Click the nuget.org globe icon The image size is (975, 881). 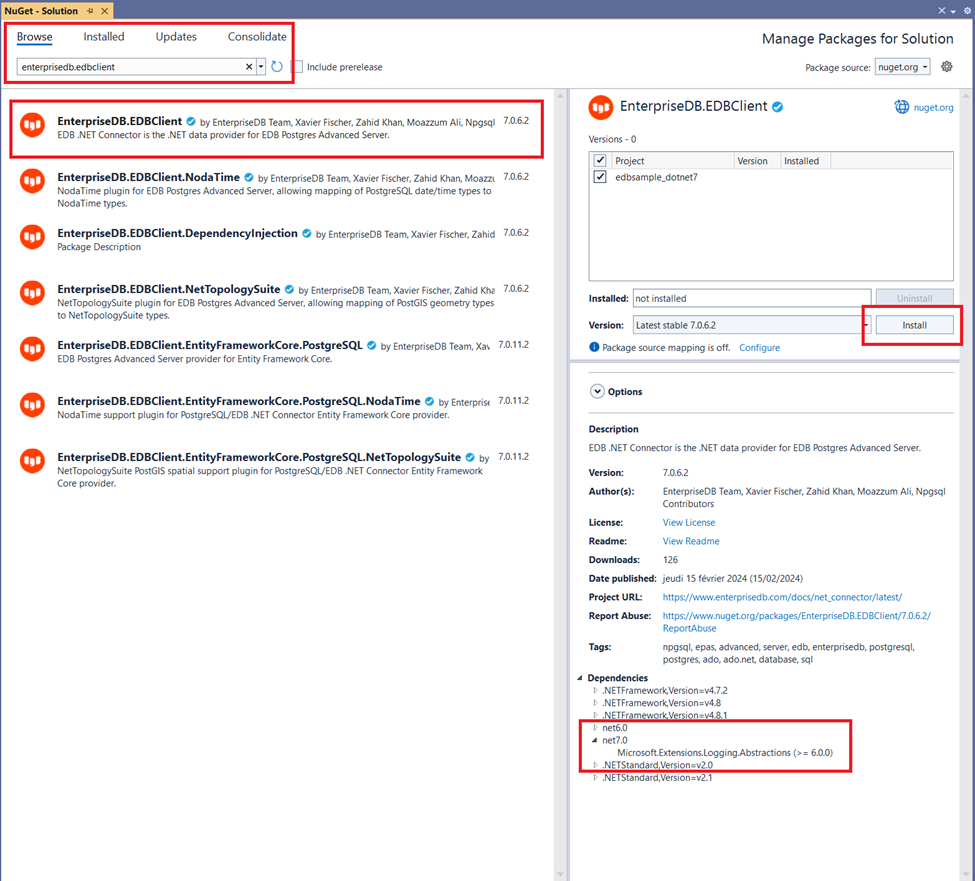coord(901,107)
